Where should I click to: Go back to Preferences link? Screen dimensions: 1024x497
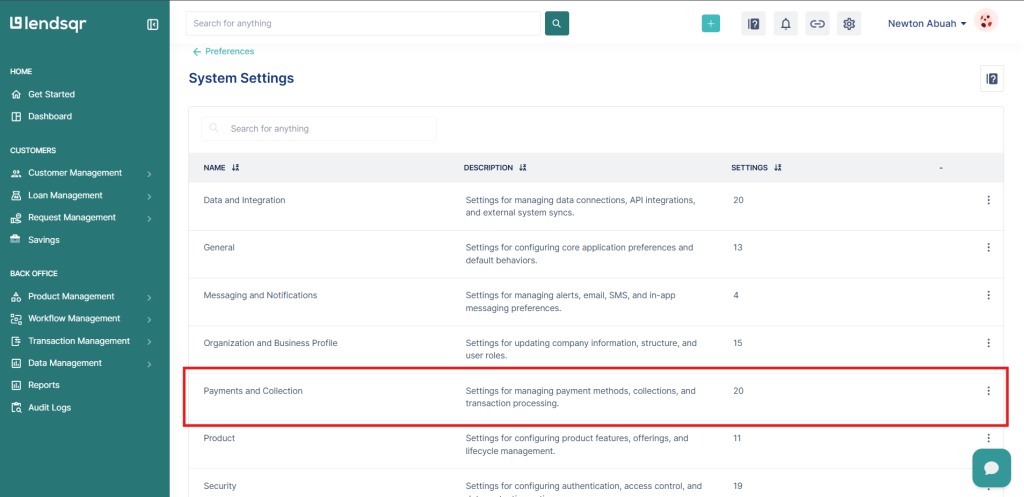coord(224,51)
